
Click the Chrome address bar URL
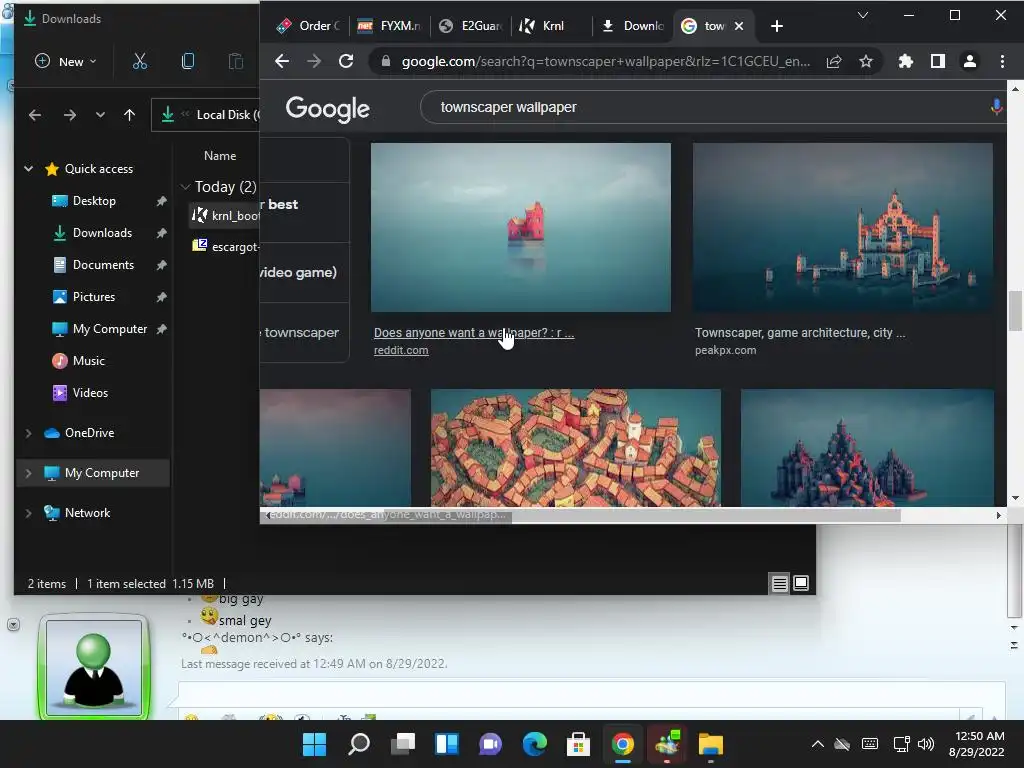(x=605, y=61)
